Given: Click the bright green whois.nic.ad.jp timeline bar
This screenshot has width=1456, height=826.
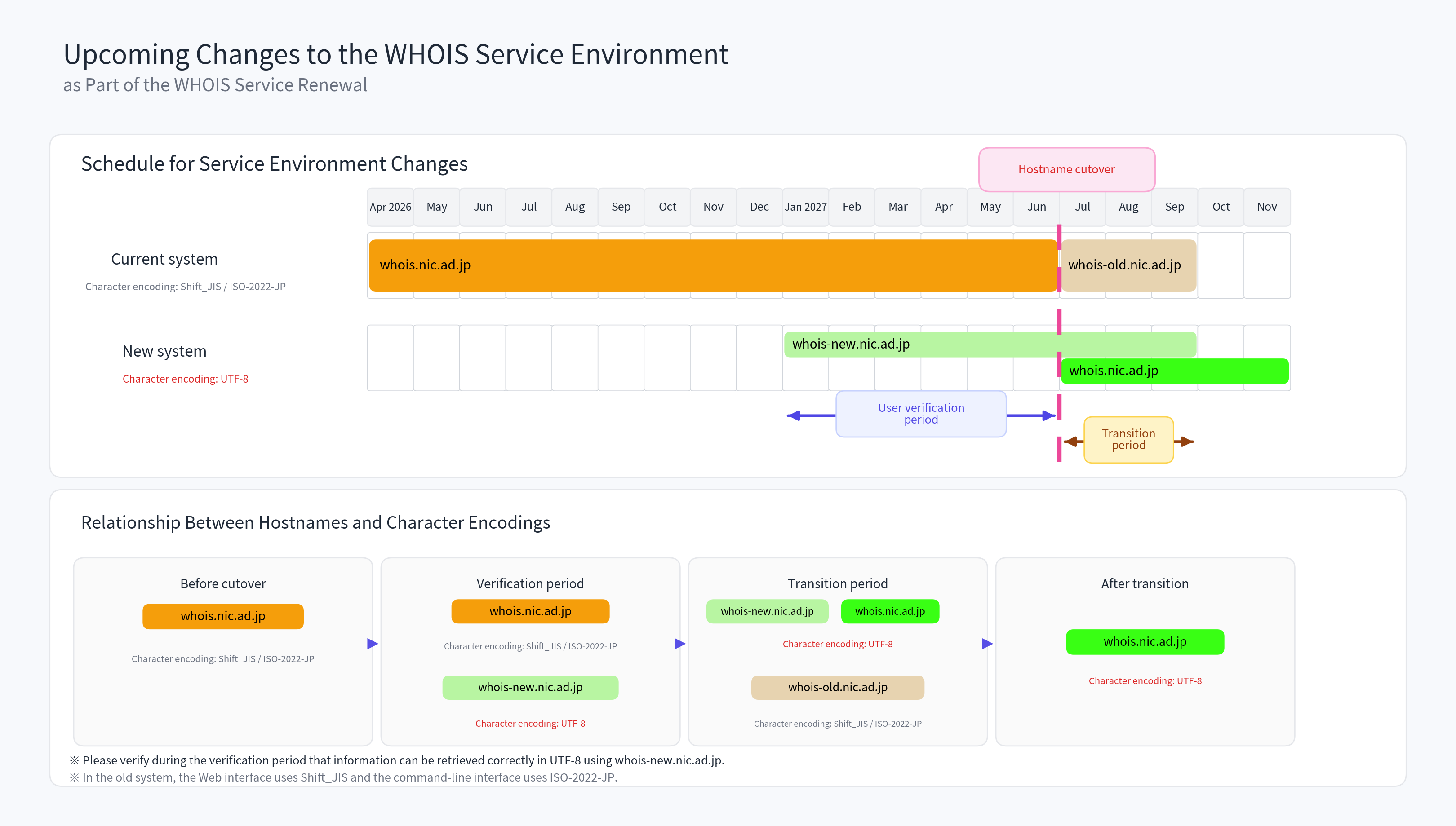Looking at the screenshot, I should tap(1174, 371).
